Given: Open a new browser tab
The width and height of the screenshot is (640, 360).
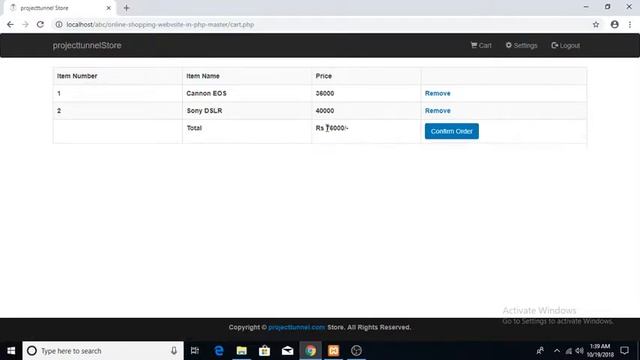Looking at the screenshot, I should (126, 8).
